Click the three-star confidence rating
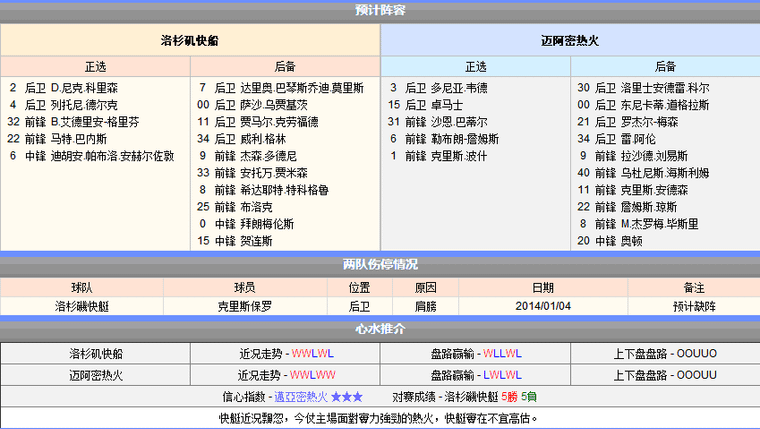 point(347,397)
